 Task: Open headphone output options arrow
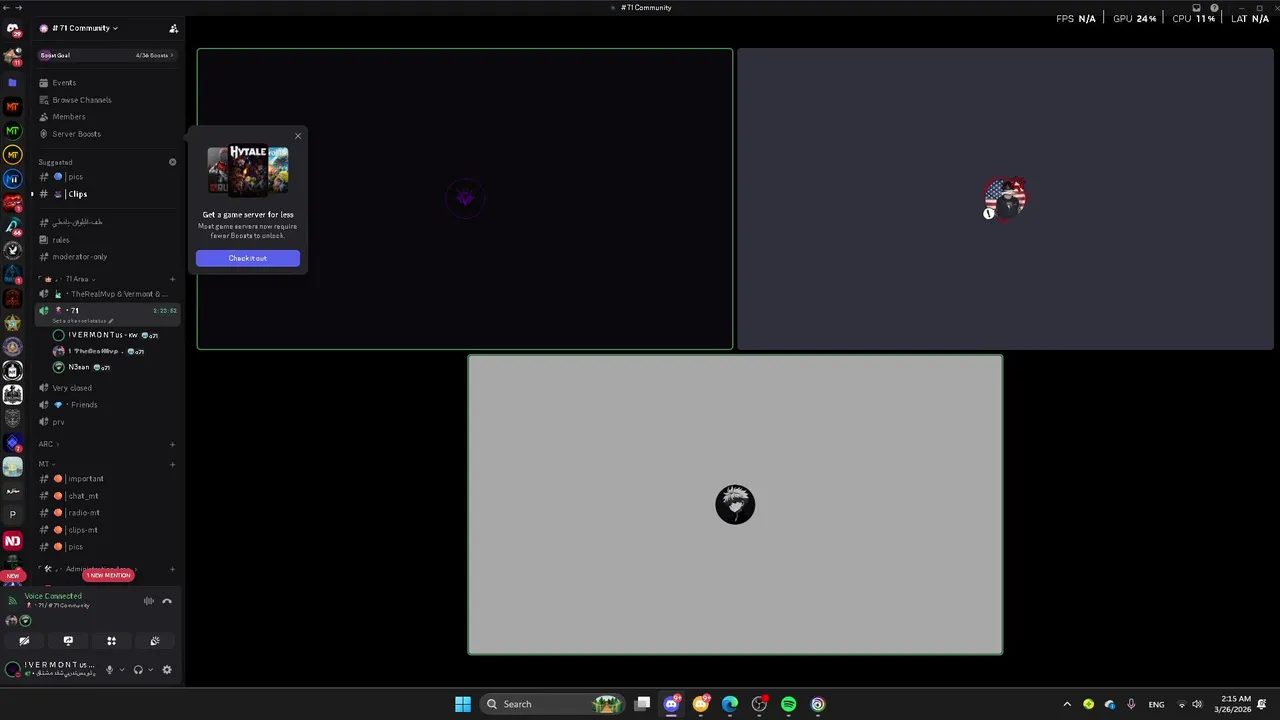click(x=150, y=670)
